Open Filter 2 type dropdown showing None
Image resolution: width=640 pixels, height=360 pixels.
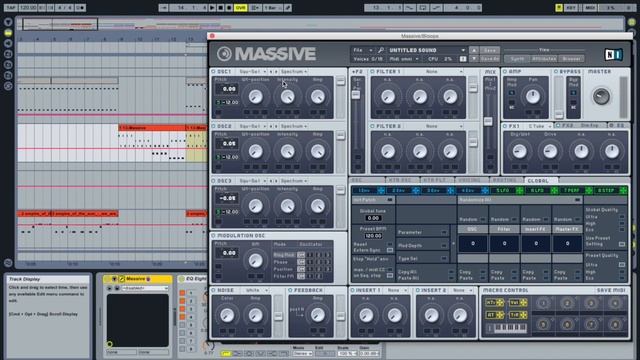tap(435, 126)
